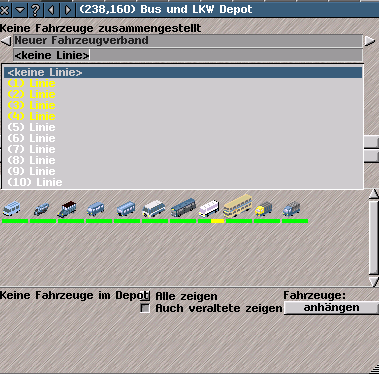Open the title bar down-arrow menu

20,10
